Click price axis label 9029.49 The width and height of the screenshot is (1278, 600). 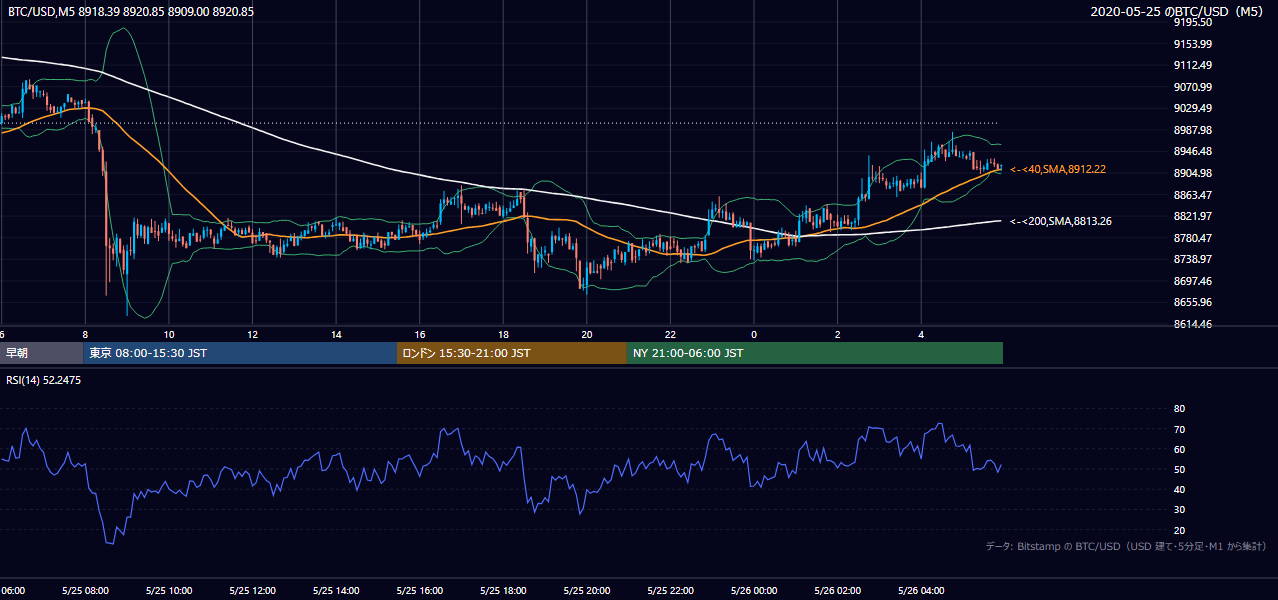1194,108
